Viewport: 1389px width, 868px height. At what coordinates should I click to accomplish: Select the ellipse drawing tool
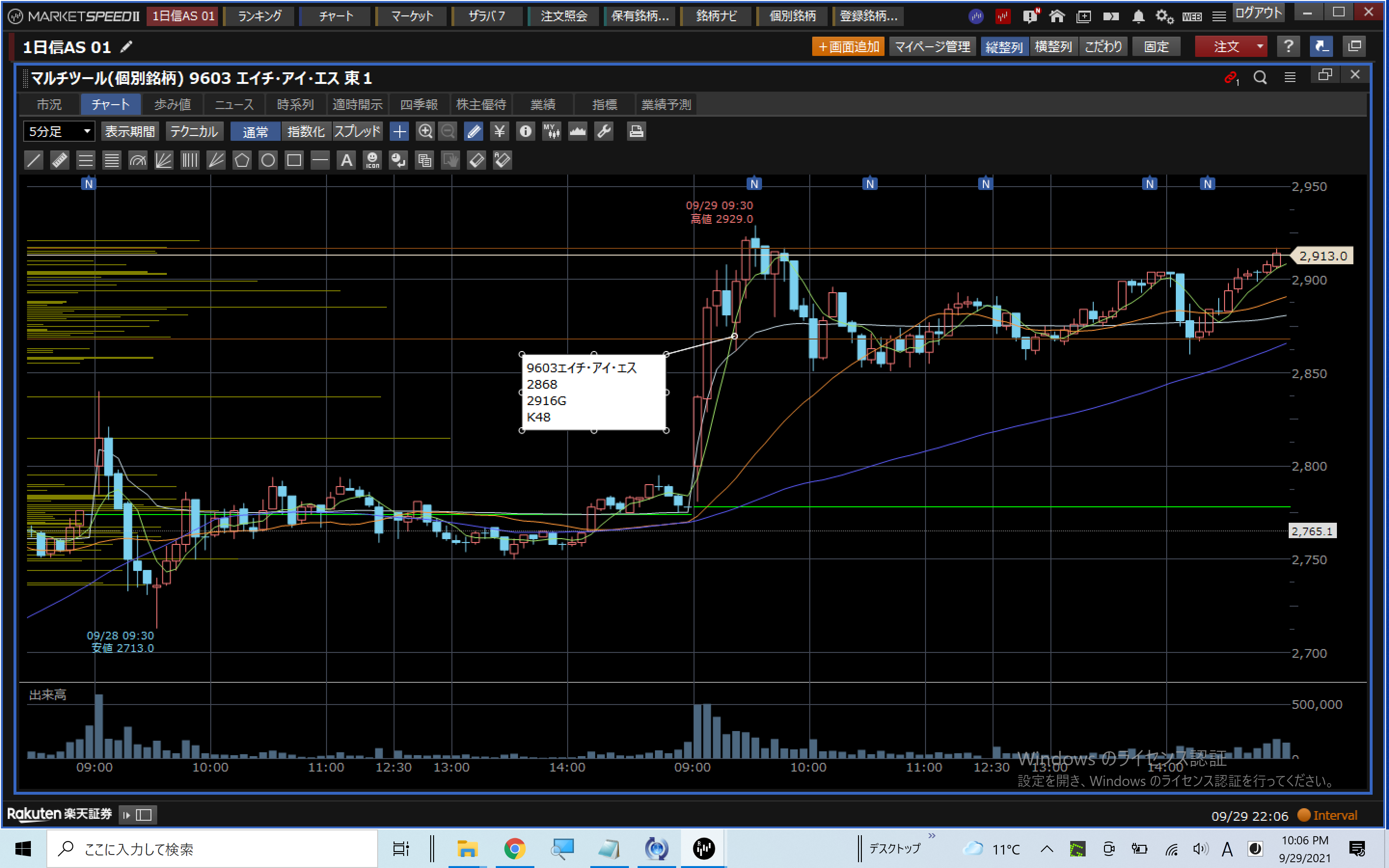268,160
